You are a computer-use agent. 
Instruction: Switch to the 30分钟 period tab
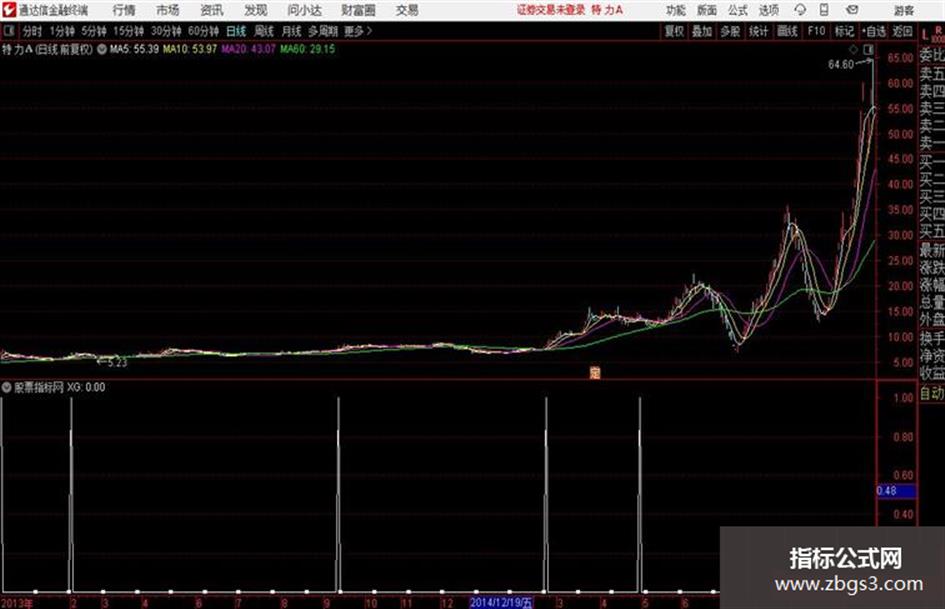point(166,31)
